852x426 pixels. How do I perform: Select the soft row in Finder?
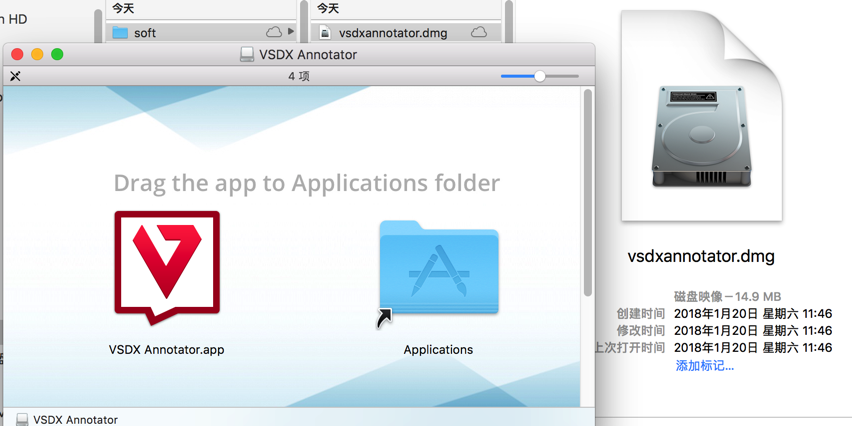pos(201,33)
